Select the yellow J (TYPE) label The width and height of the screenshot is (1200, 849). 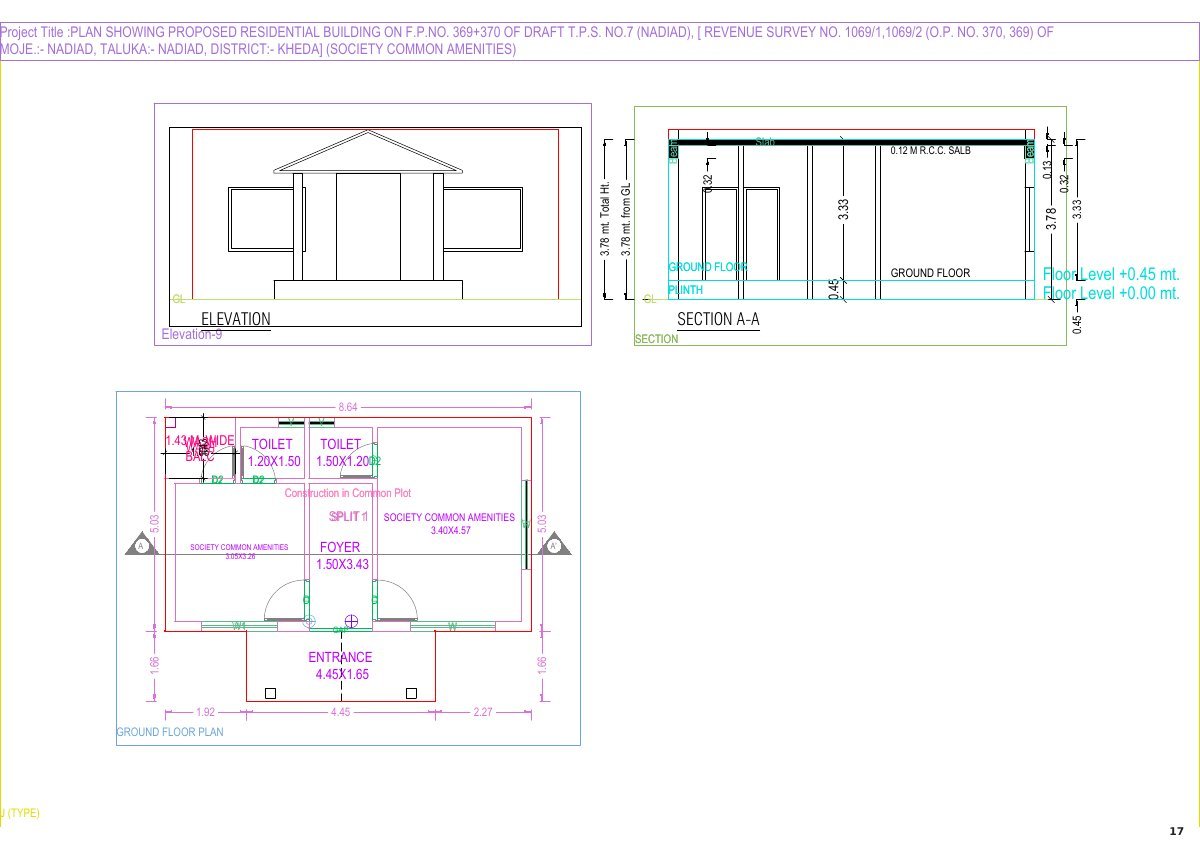20,813
